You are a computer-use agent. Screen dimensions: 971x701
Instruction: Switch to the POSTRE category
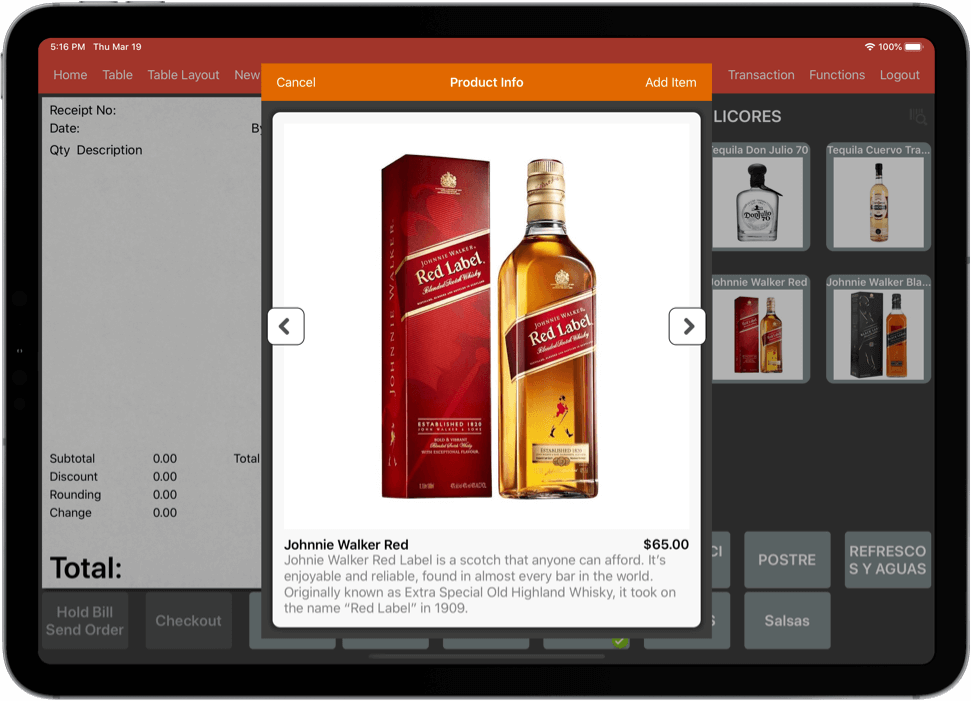click(787, 560)
